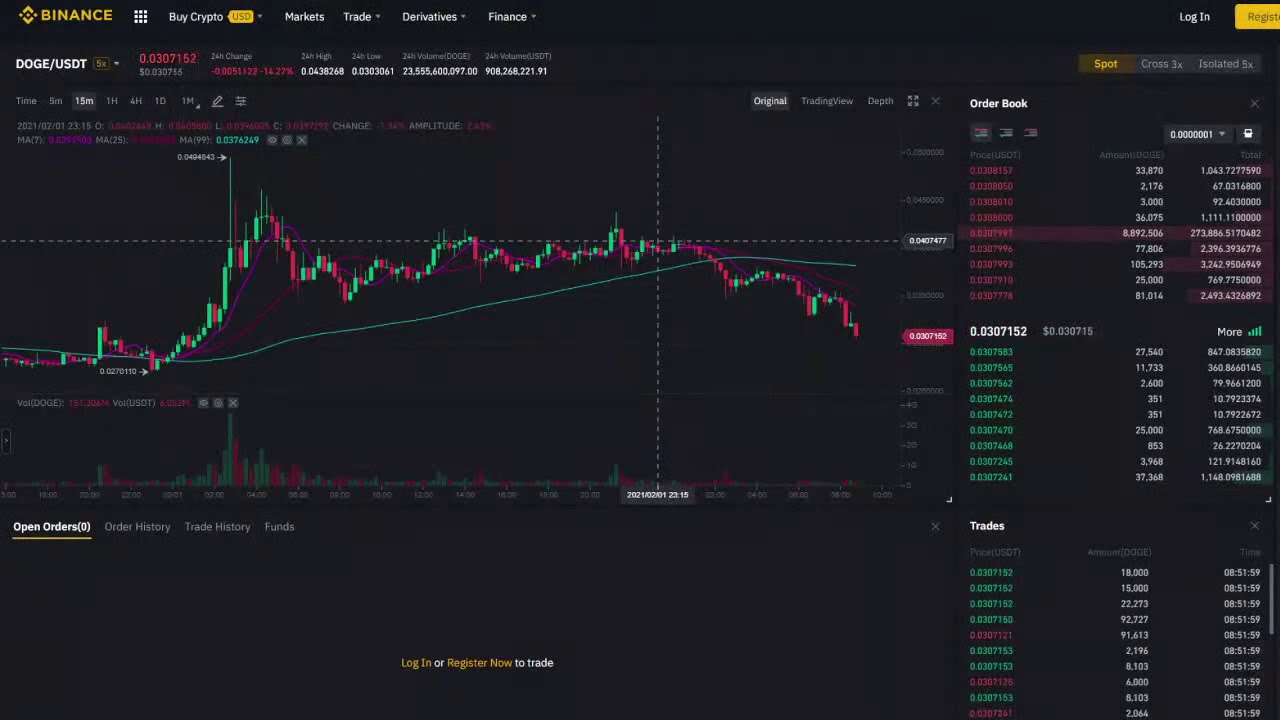
Task: Open the Markets page
Action: click(x=304, y=17)
